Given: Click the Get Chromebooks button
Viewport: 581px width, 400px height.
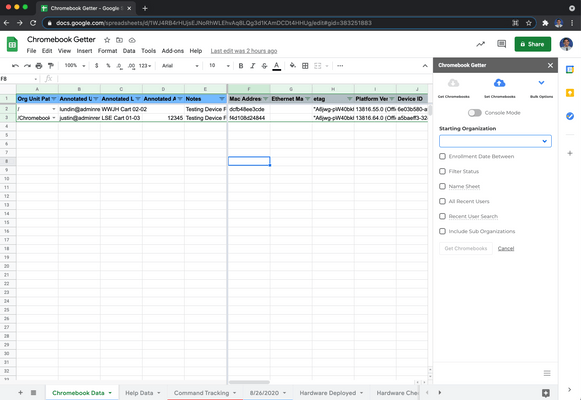Looking at the screenshot, I should (x=466, y=248).
